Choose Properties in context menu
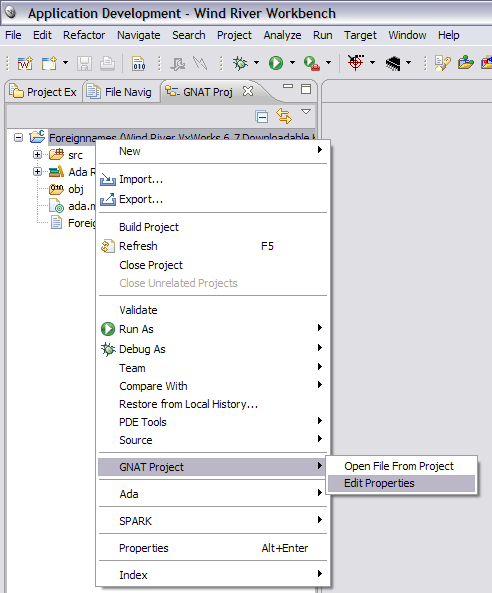Image resolution: width=492 pixels, height=593 pixels. point(213,548)
